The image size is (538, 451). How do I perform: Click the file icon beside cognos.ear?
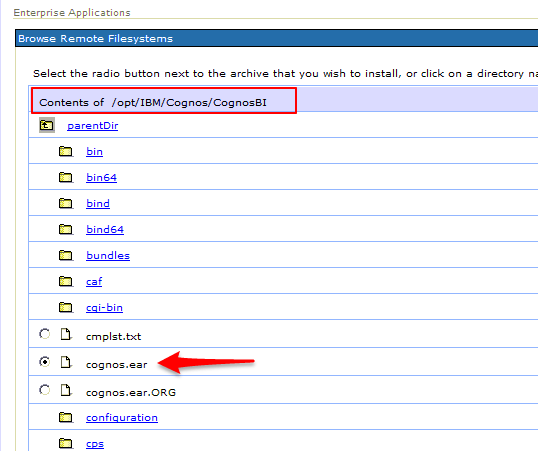[x=66, y=362]
